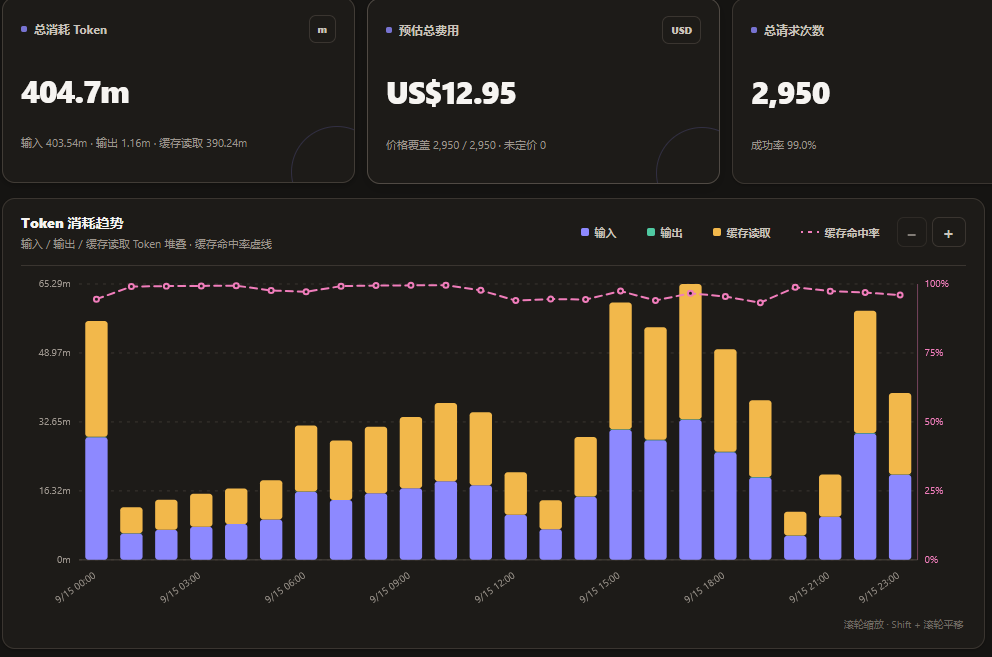
Task: Click the 滚轮缩放 Shift hint text
Action: [x=903, y=625]
